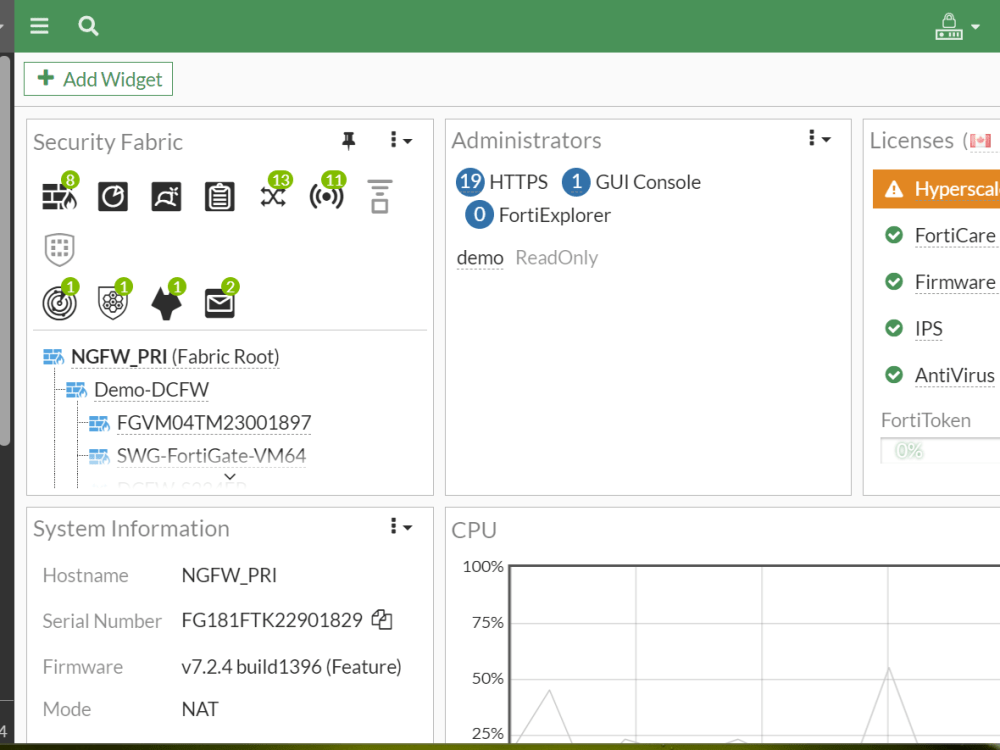Viewport: 1000px width, 750px height.
Task: Expand the fabric tree with the down chevron
Action: tap(230, 476)
